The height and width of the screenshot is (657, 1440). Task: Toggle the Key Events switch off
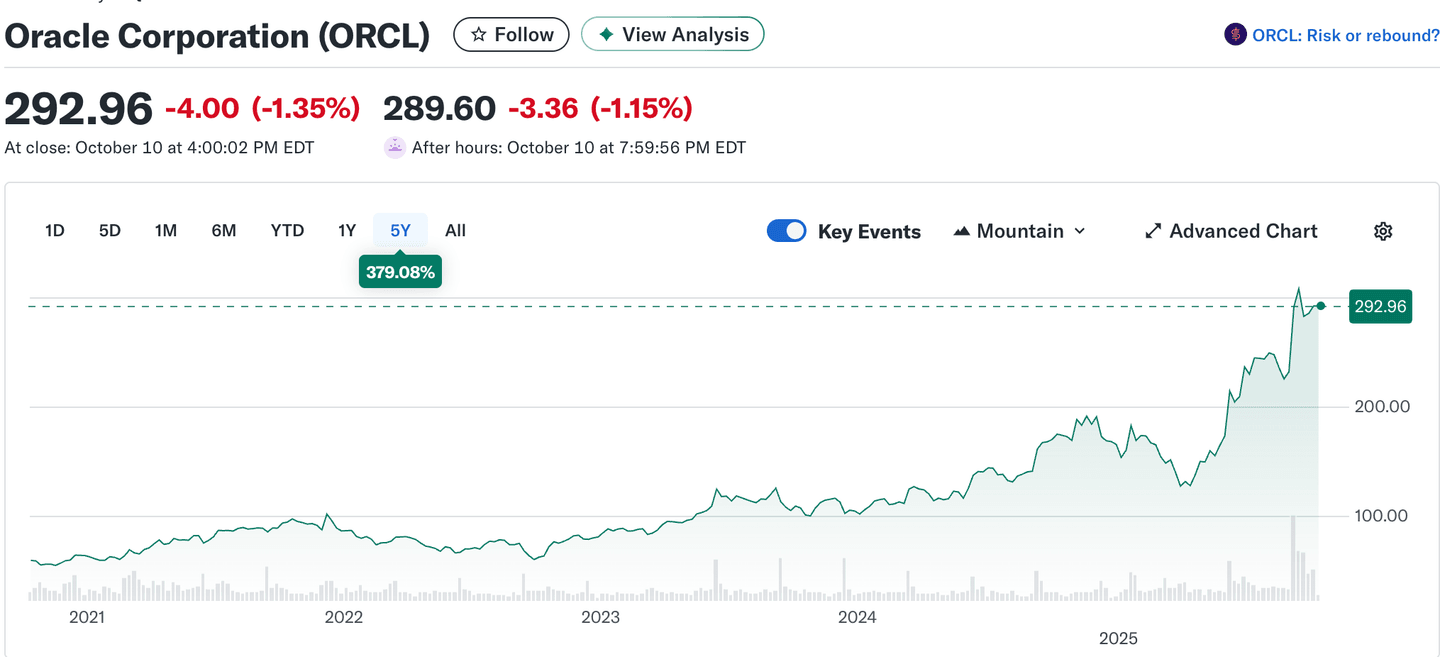click(x=787, y=231)
